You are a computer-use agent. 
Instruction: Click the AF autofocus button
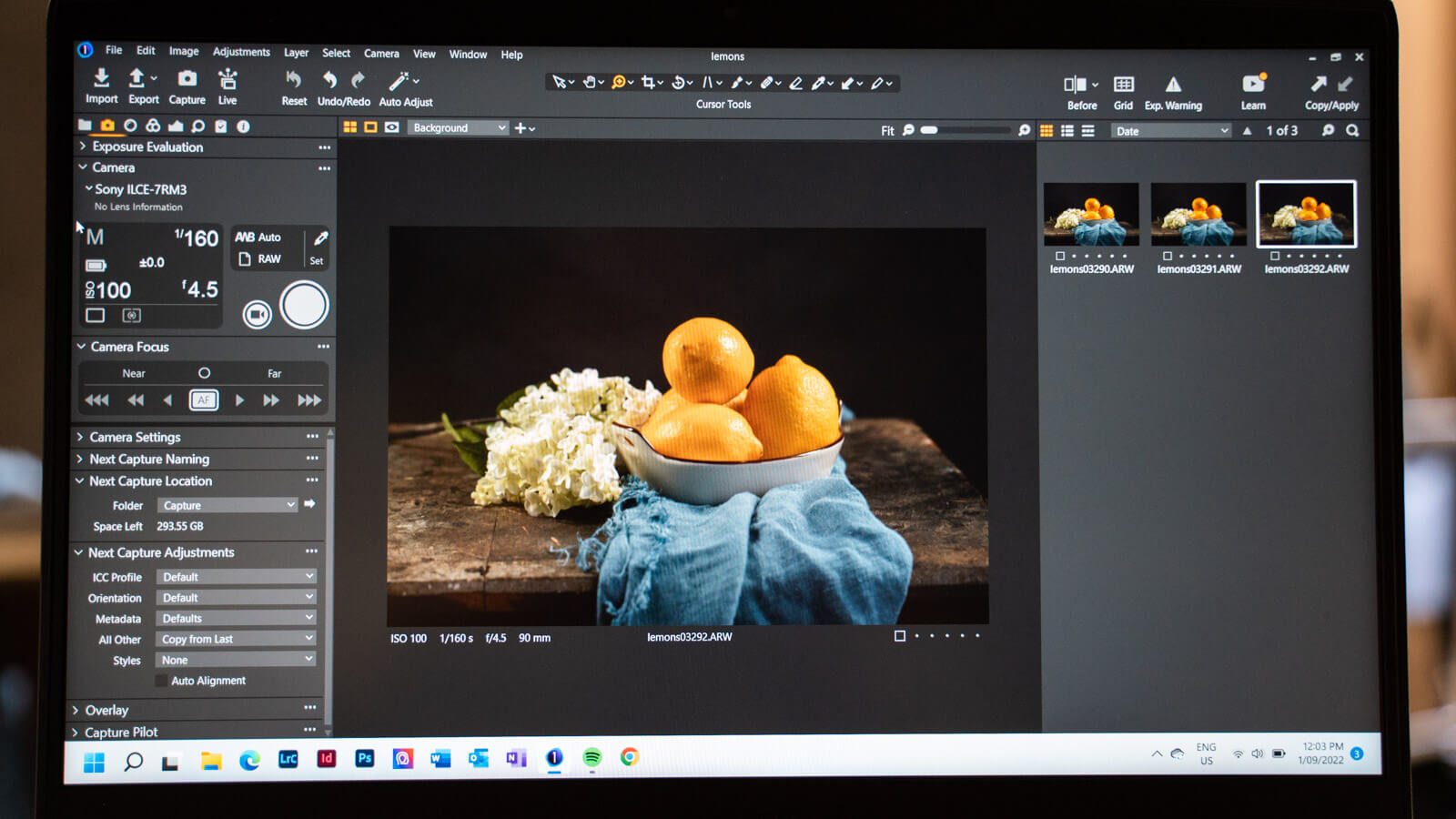(x=204, y=399)
